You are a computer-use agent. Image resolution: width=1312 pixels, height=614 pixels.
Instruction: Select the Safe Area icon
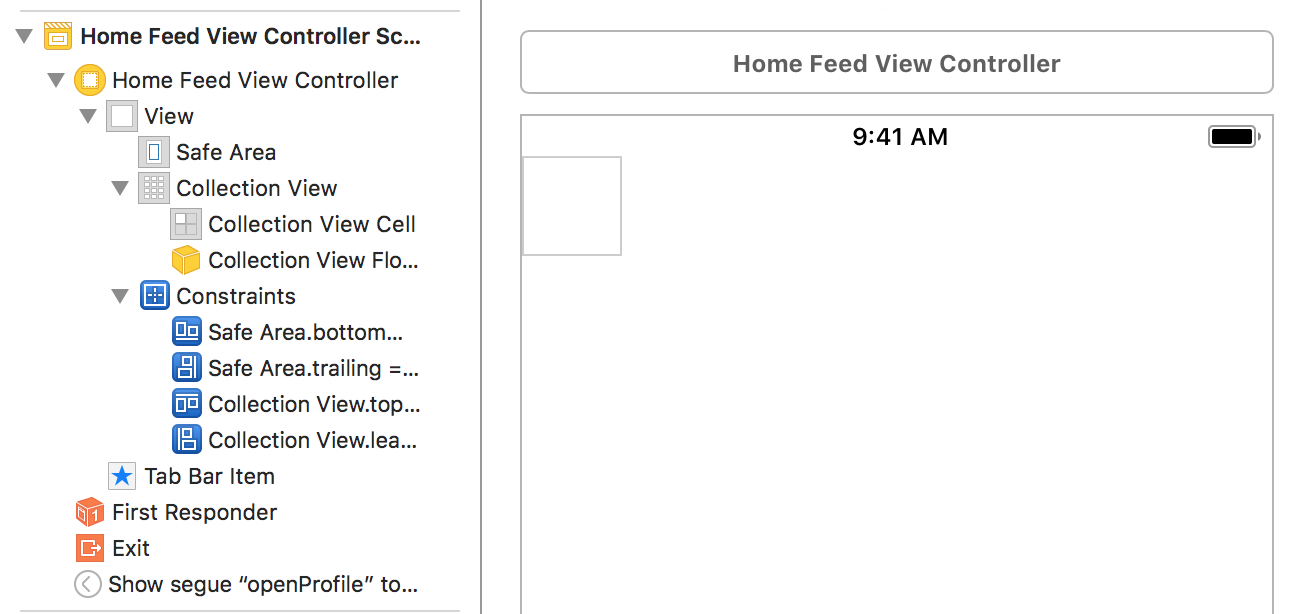click(154, 152)
